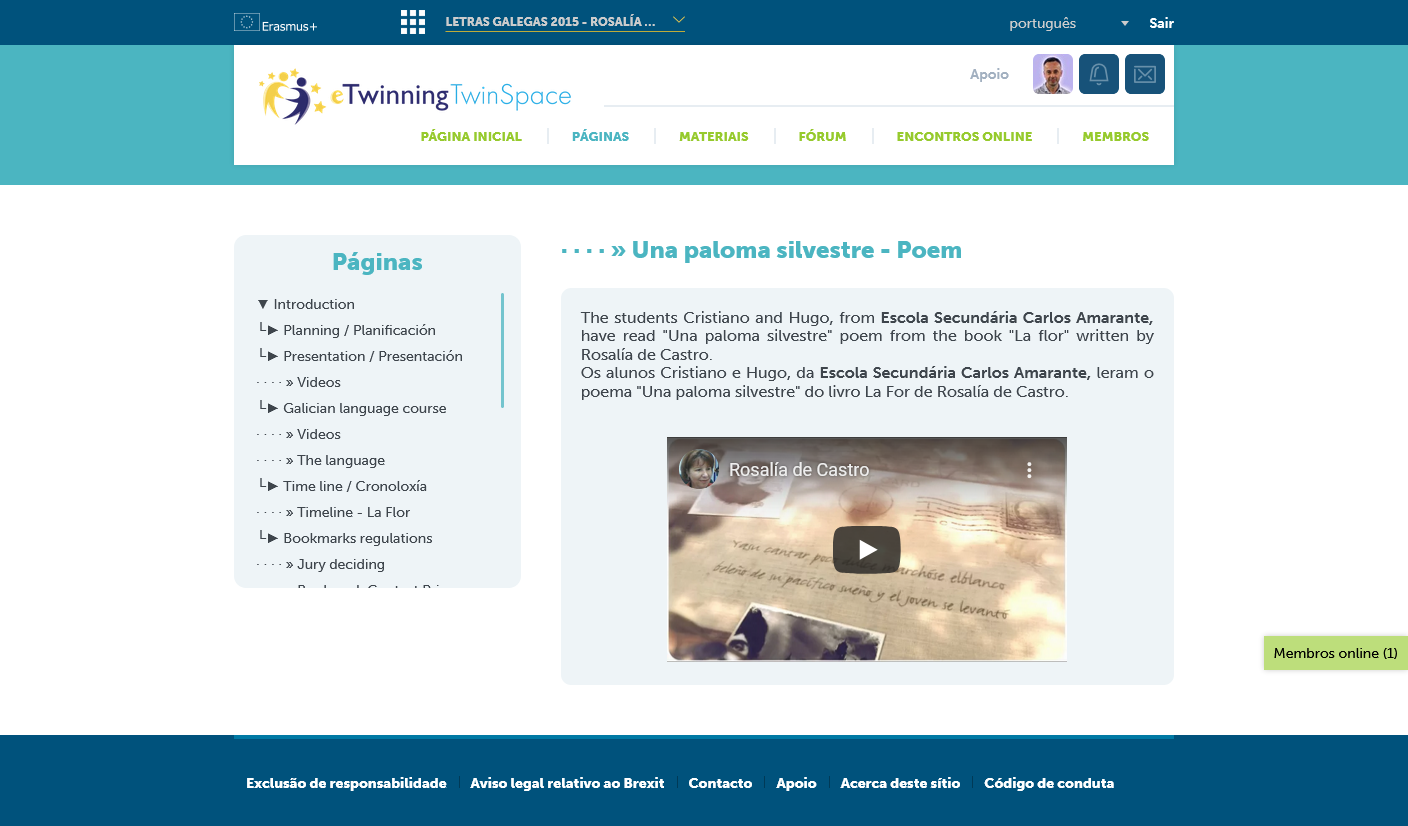Open the user profile avatar

click(1053, 74)
